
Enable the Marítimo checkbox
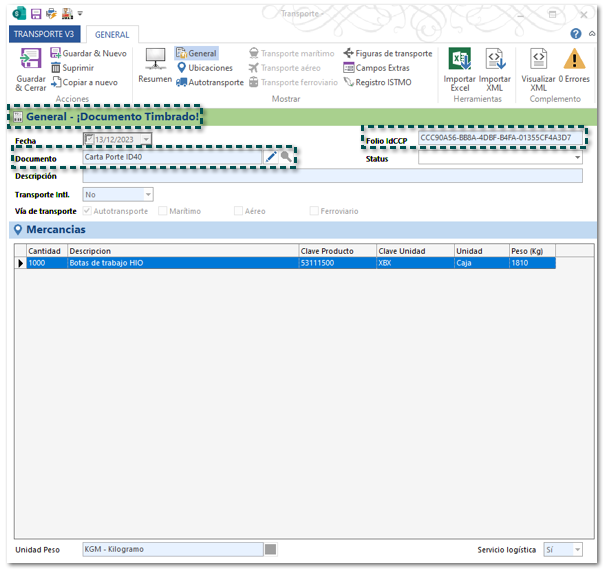pos(162,212)
